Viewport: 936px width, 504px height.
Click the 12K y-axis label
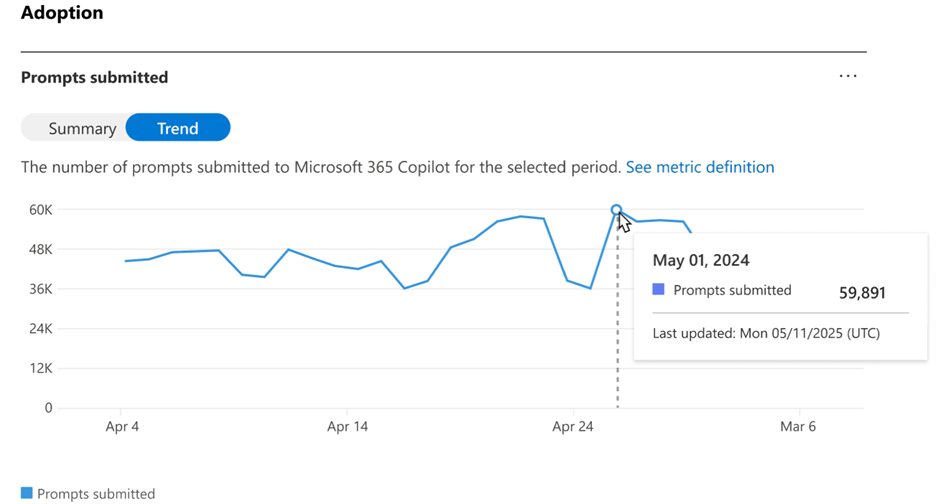tap(40, 368)
